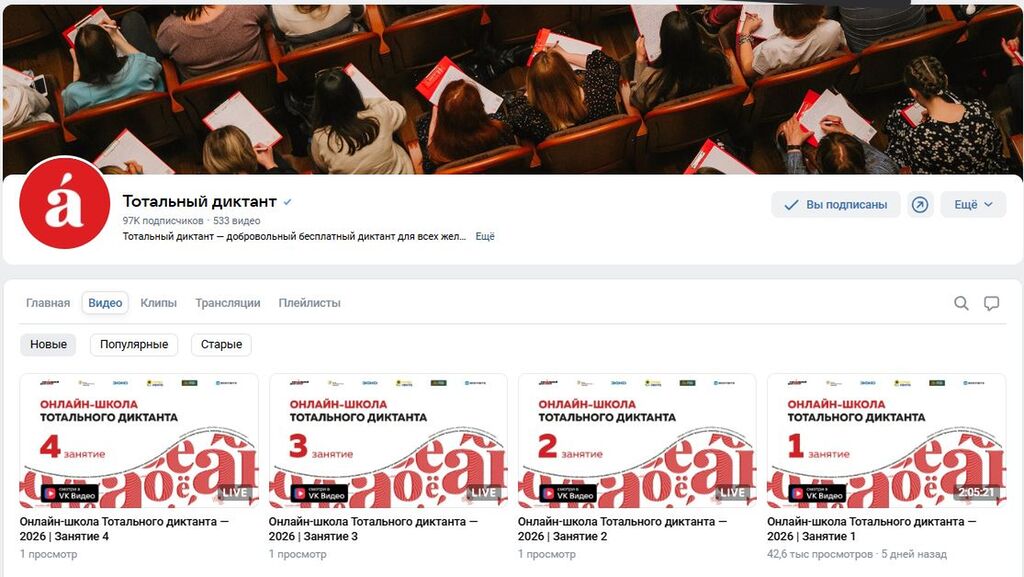
Task: Select the Старые sort filter
Action: click(221, 345)
